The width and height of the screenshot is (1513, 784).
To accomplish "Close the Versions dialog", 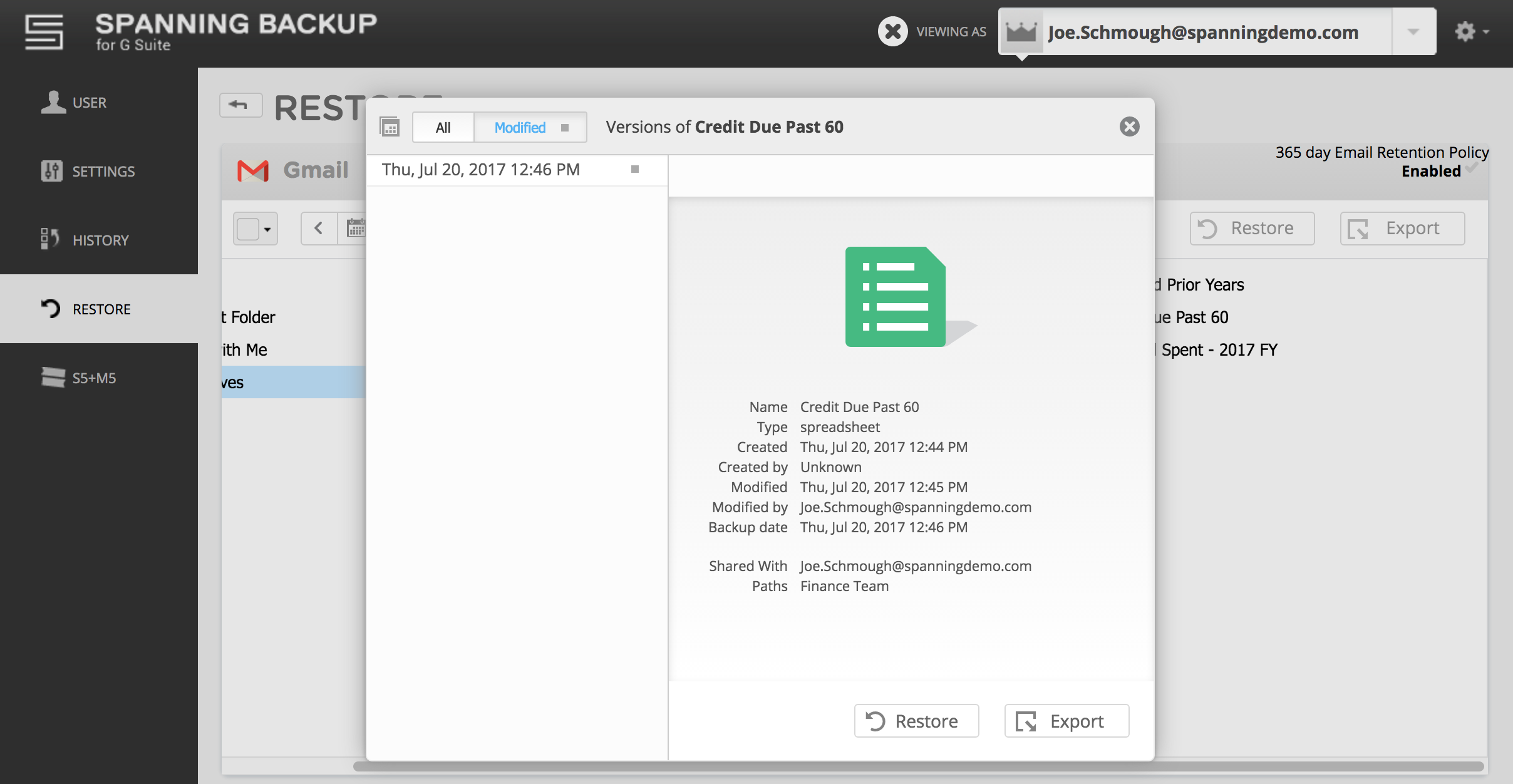I will 1129,126.
